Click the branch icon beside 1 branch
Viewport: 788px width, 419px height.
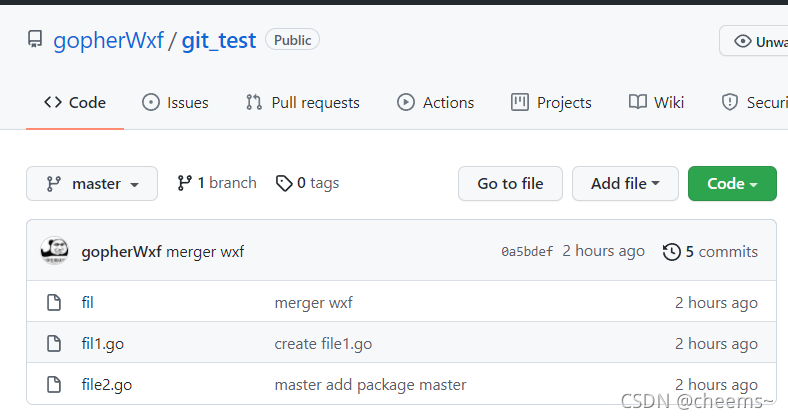click(184, 183)
